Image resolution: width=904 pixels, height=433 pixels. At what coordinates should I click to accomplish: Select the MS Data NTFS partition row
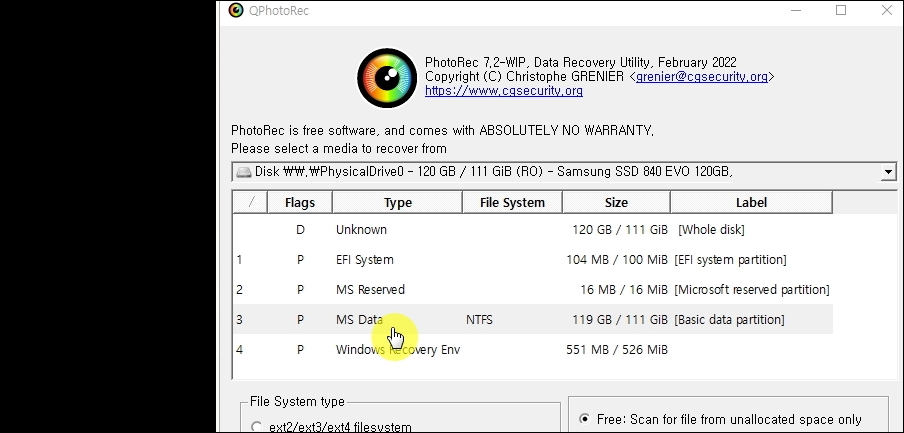pyautogui.click(x=533, y=319)
